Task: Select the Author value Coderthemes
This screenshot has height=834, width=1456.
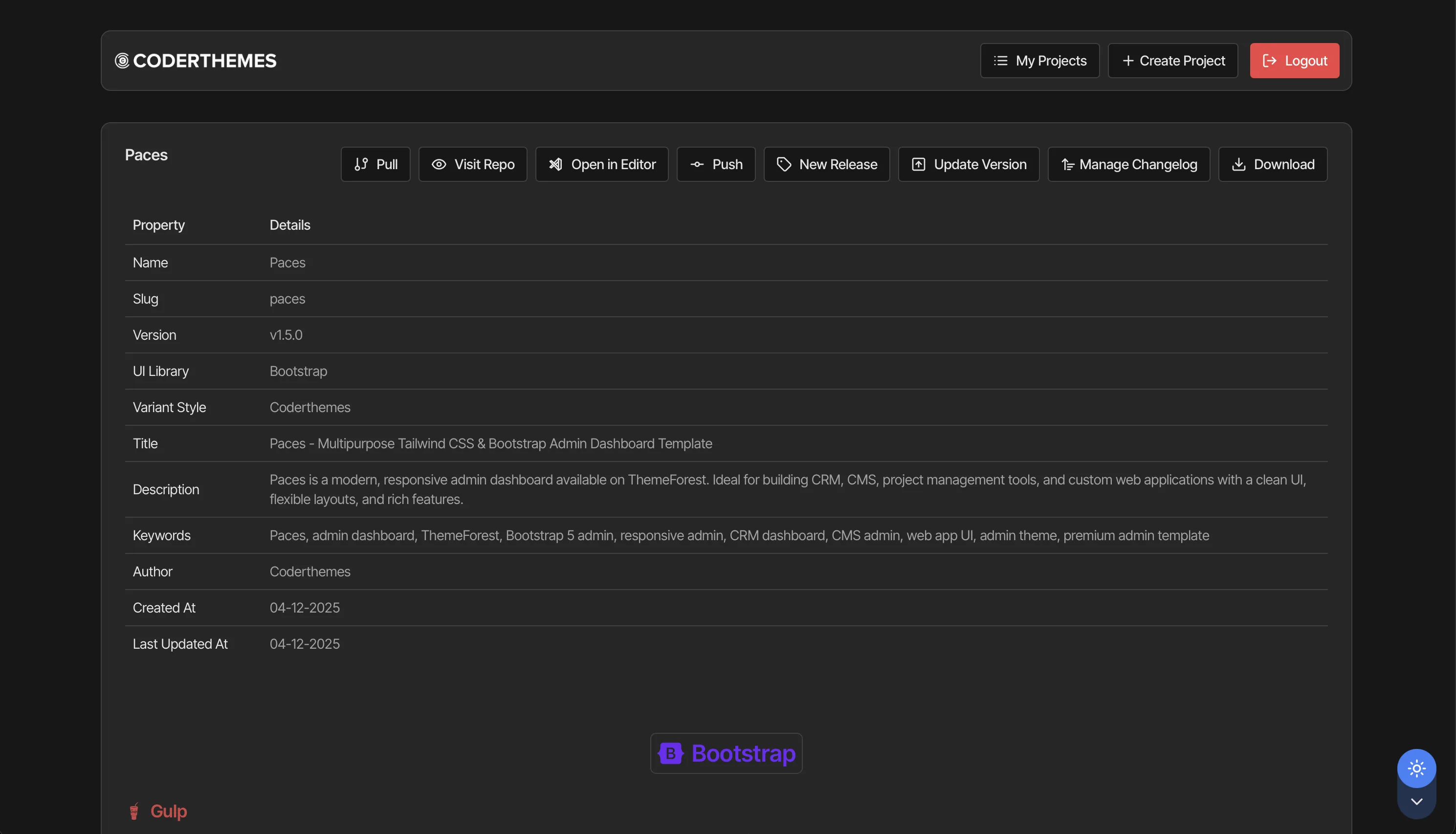Action: (310, 571)
